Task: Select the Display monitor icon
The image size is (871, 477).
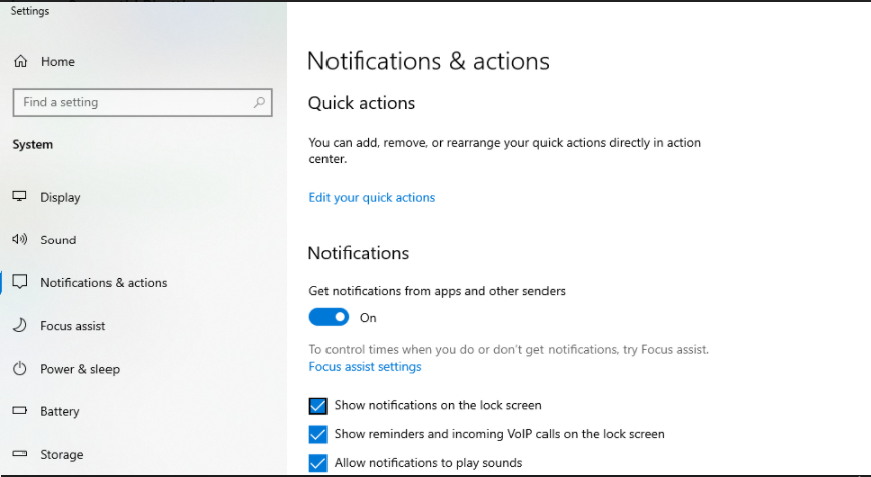Action: [19, 197]
